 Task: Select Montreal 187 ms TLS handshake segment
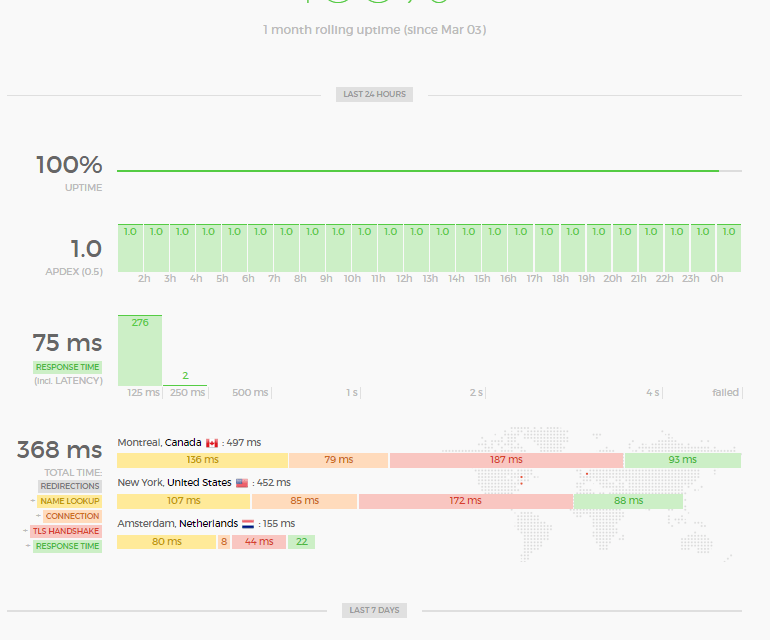click(x=506, y=460)
